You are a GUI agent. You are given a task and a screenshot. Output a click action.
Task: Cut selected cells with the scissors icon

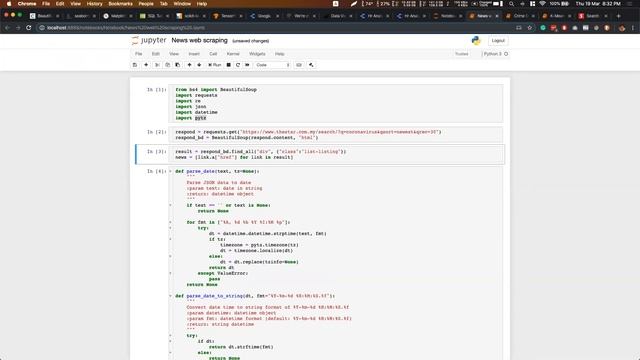click(157, 65)
